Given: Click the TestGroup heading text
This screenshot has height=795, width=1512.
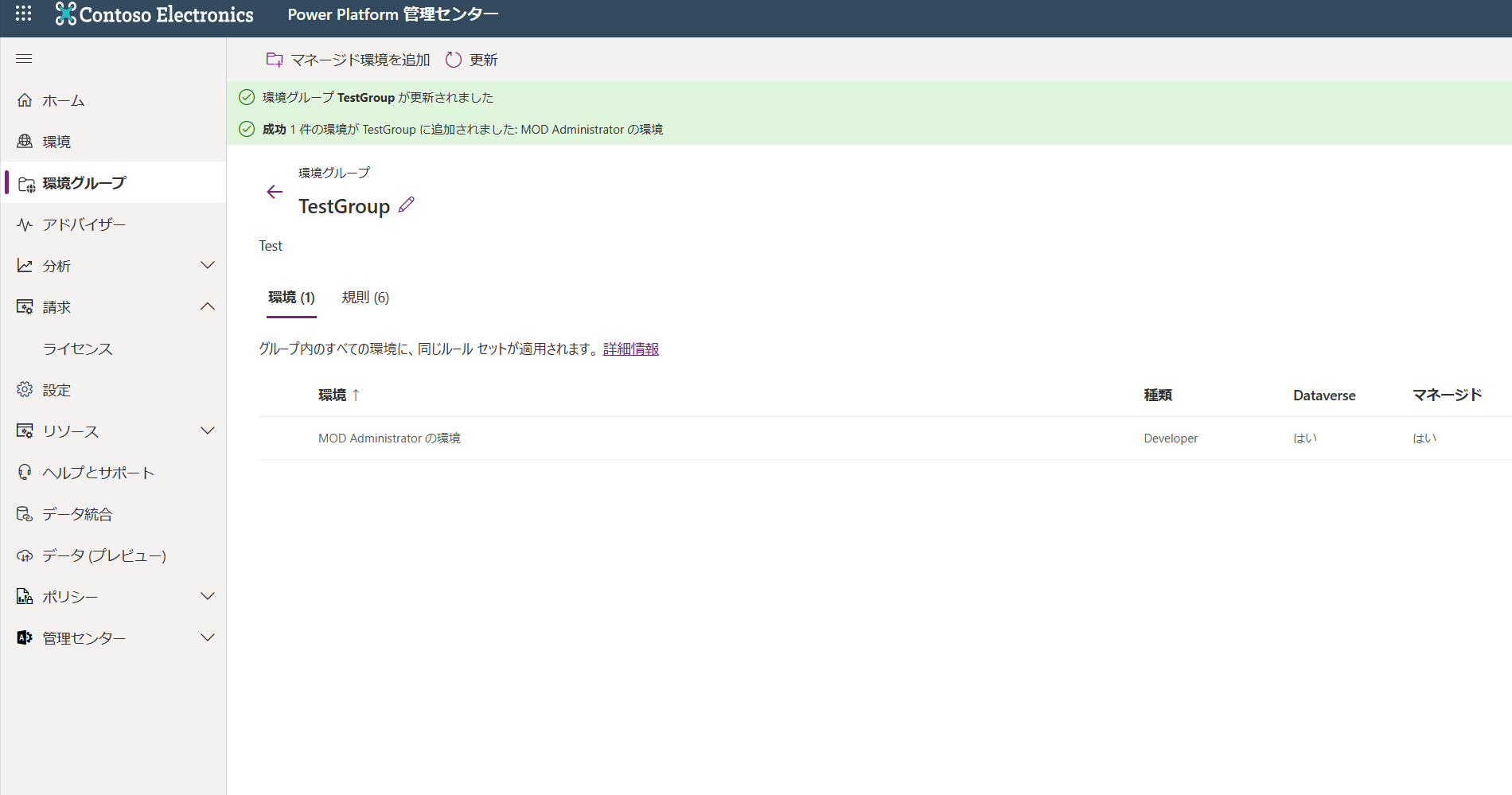Looking at the screenshot, I should (345, 206).
